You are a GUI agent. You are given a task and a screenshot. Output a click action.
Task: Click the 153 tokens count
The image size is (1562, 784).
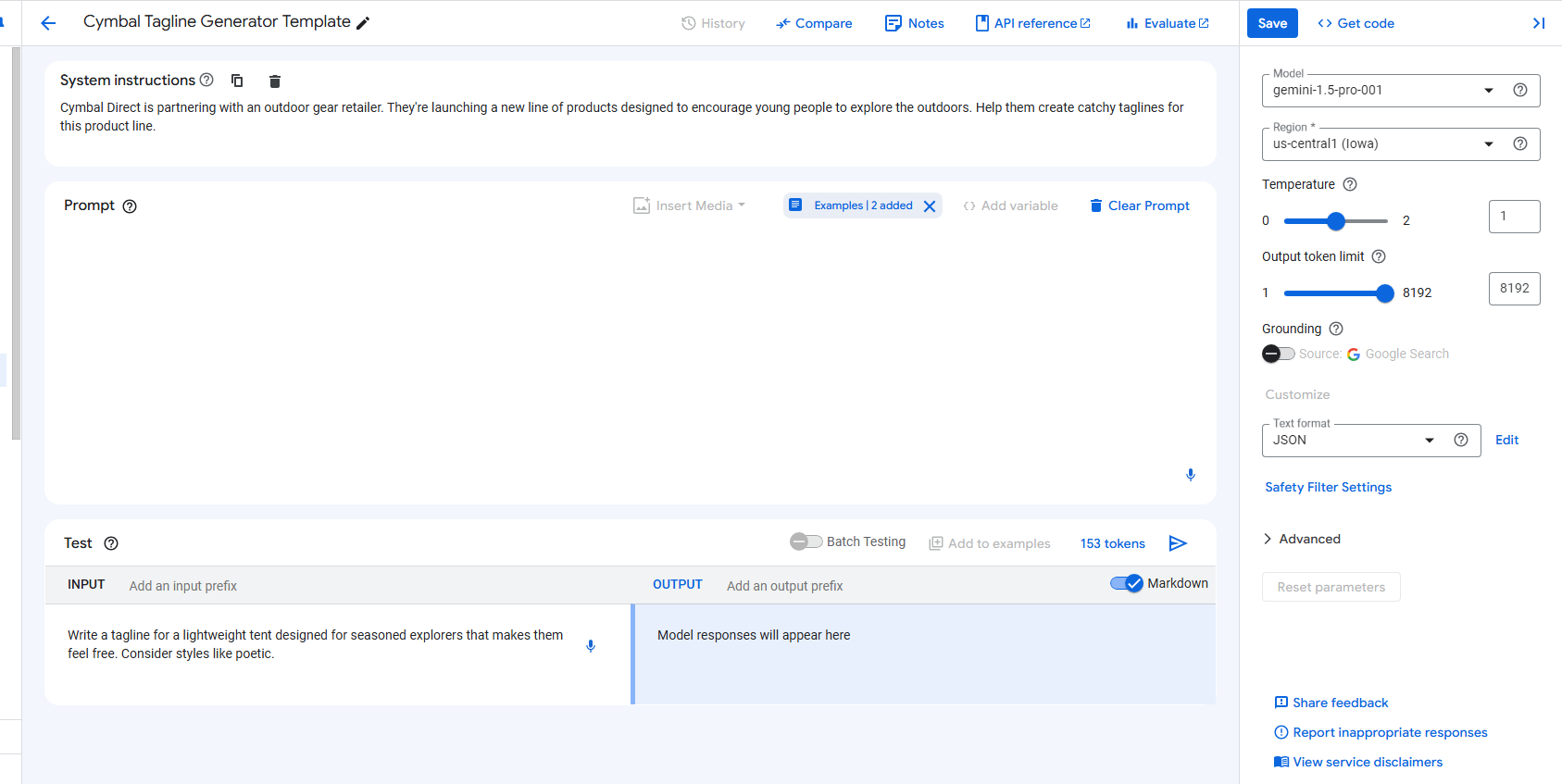point(1113,543)
